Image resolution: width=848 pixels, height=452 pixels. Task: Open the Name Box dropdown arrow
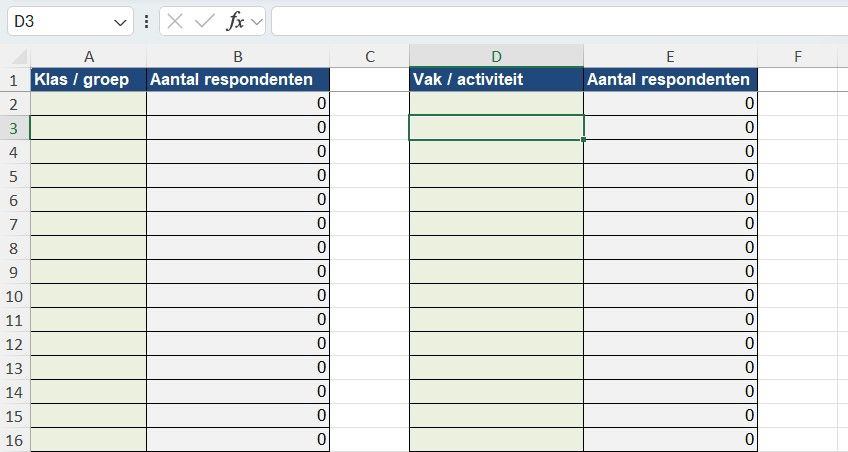(x=120, y=22)
